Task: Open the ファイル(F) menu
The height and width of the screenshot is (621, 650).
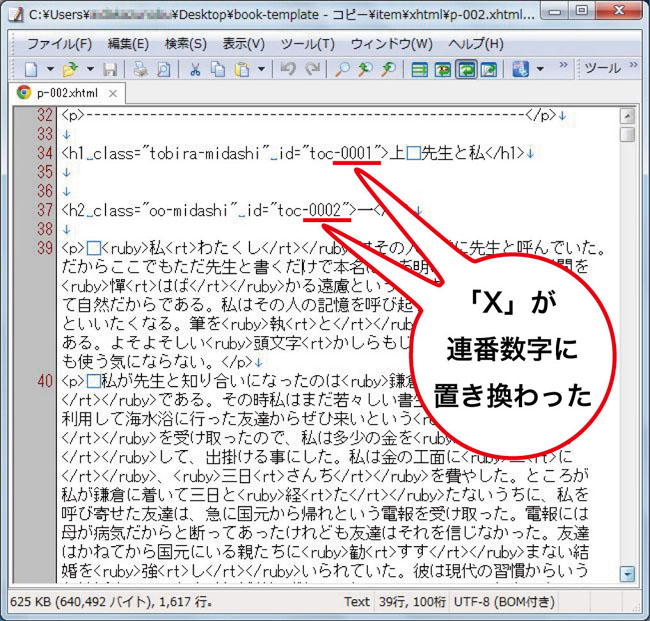Action: point(59,44)
